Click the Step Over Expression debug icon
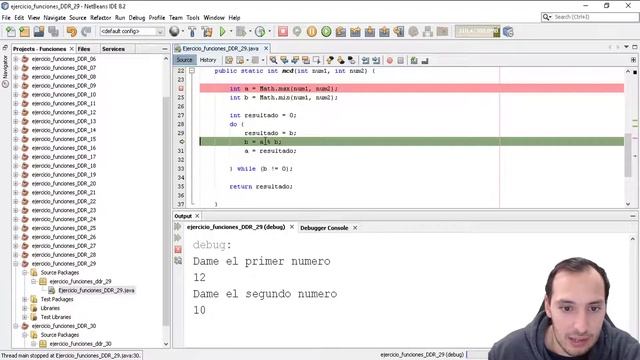Screen dimensions: 640x360 [x=355, y=31]
